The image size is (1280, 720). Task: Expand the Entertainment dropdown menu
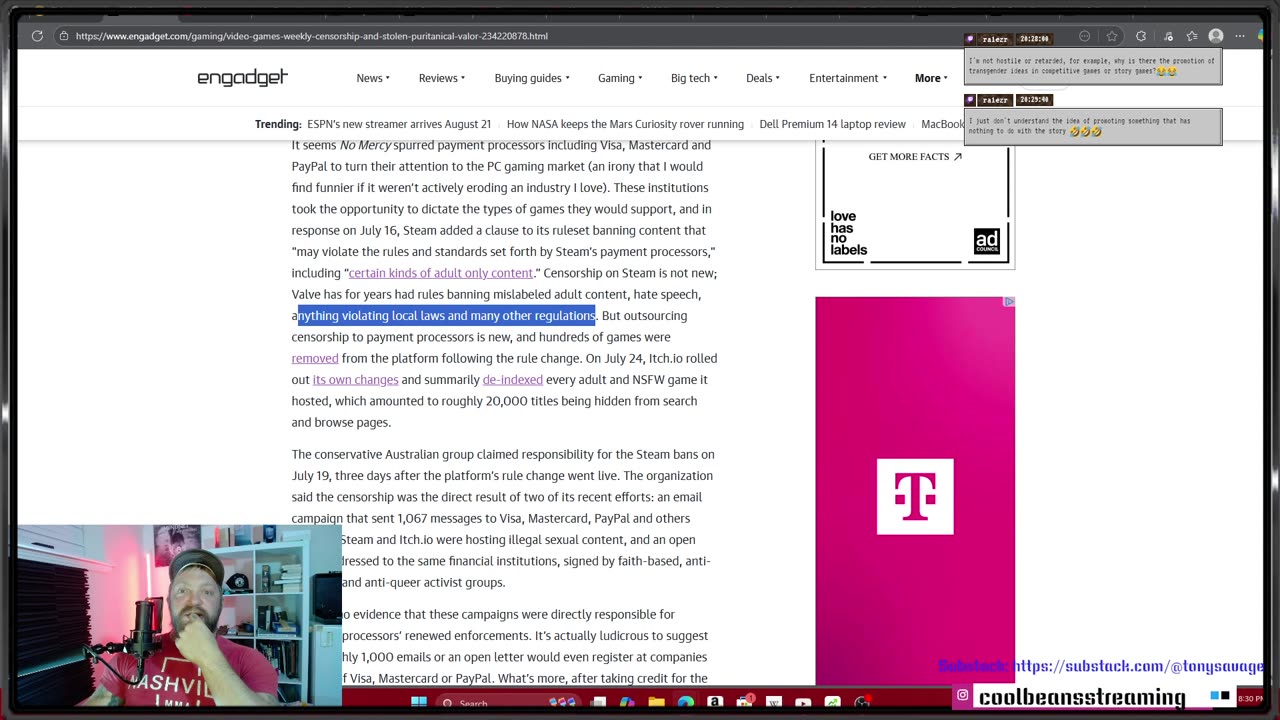(x=848, y=78)
